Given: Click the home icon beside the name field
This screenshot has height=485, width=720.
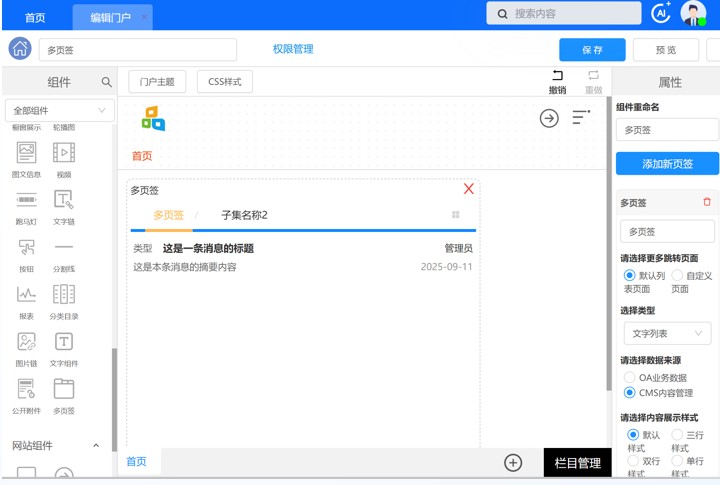Looking at the screenshot, I should point(19,49).
